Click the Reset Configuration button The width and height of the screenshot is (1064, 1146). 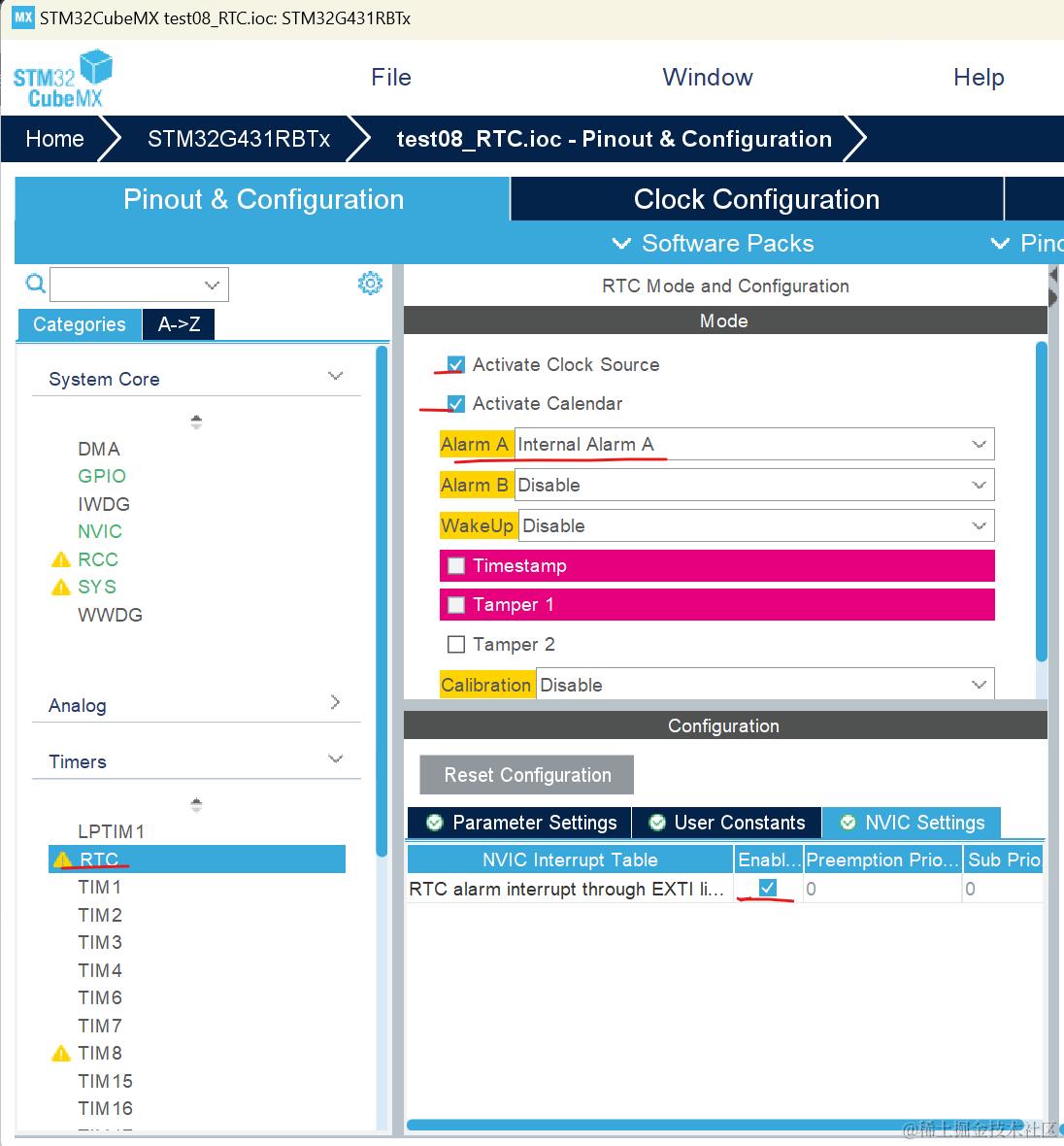[527, 775]
